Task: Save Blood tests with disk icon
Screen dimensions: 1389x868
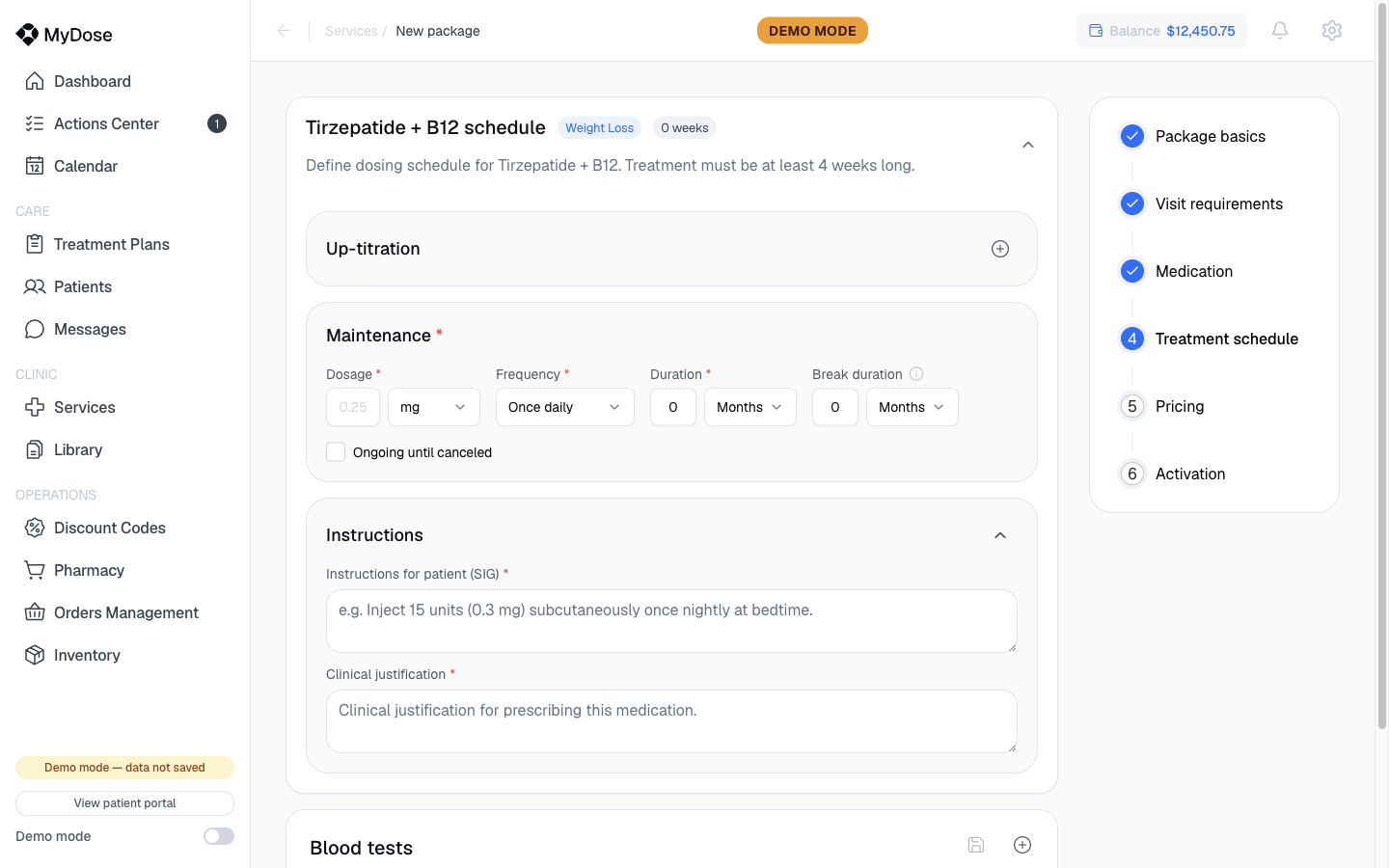Action: point(976,845)
